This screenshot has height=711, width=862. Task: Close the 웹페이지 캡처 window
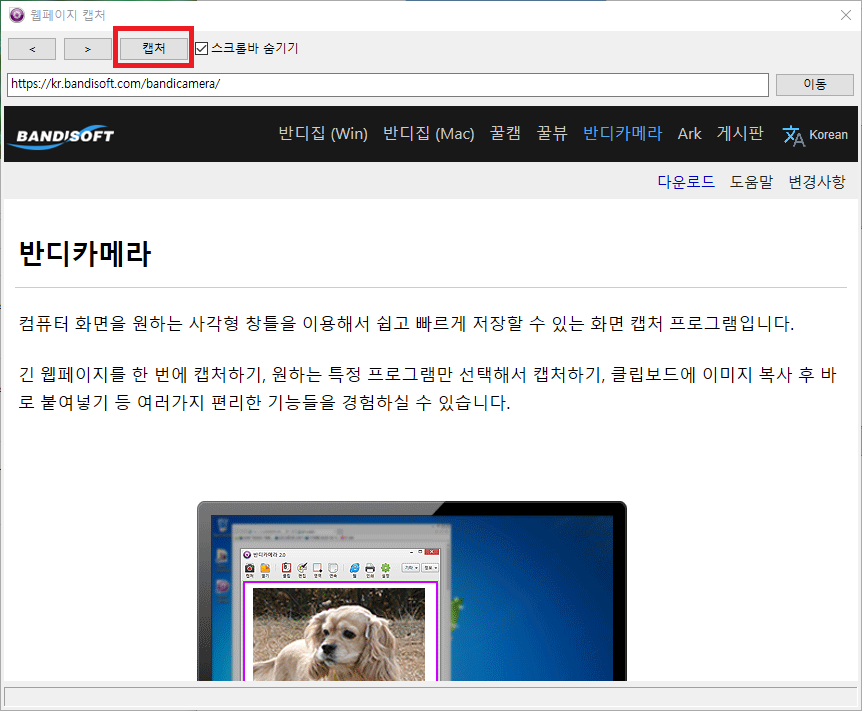[846, 15]
